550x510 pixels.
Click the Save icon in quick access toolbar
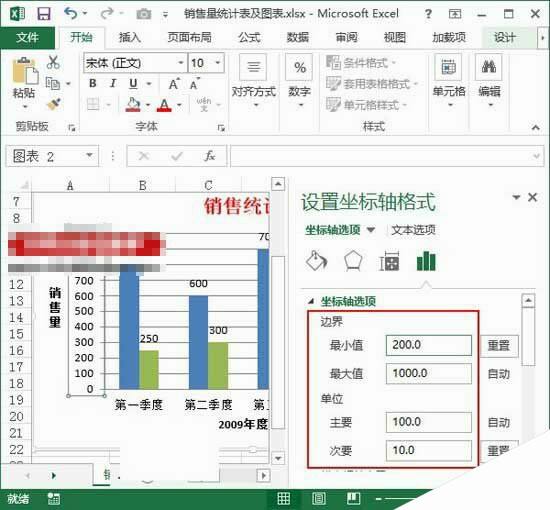point(44,14)
